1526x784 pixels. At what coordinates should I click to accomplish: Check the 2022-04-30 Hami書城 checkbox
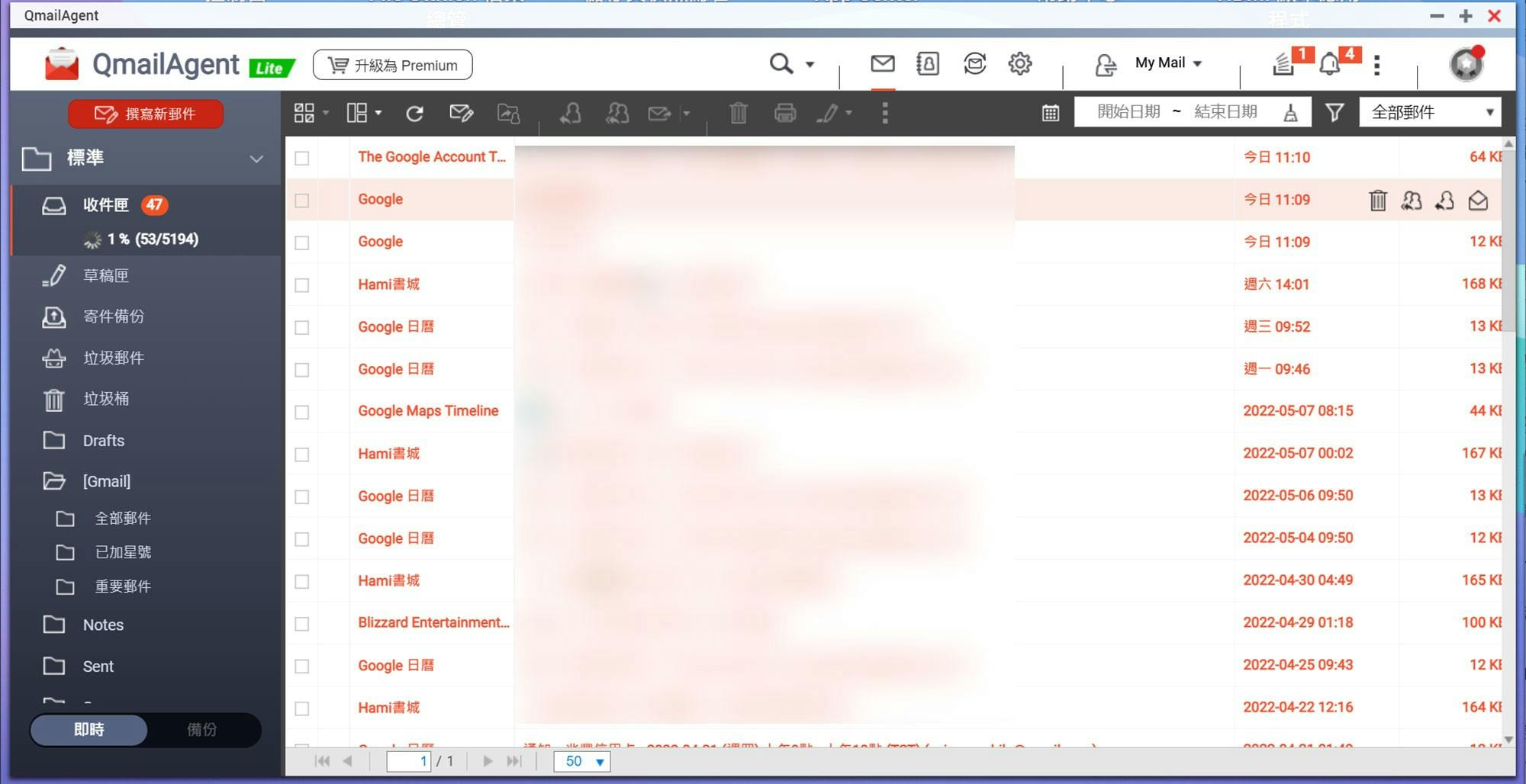302,581
